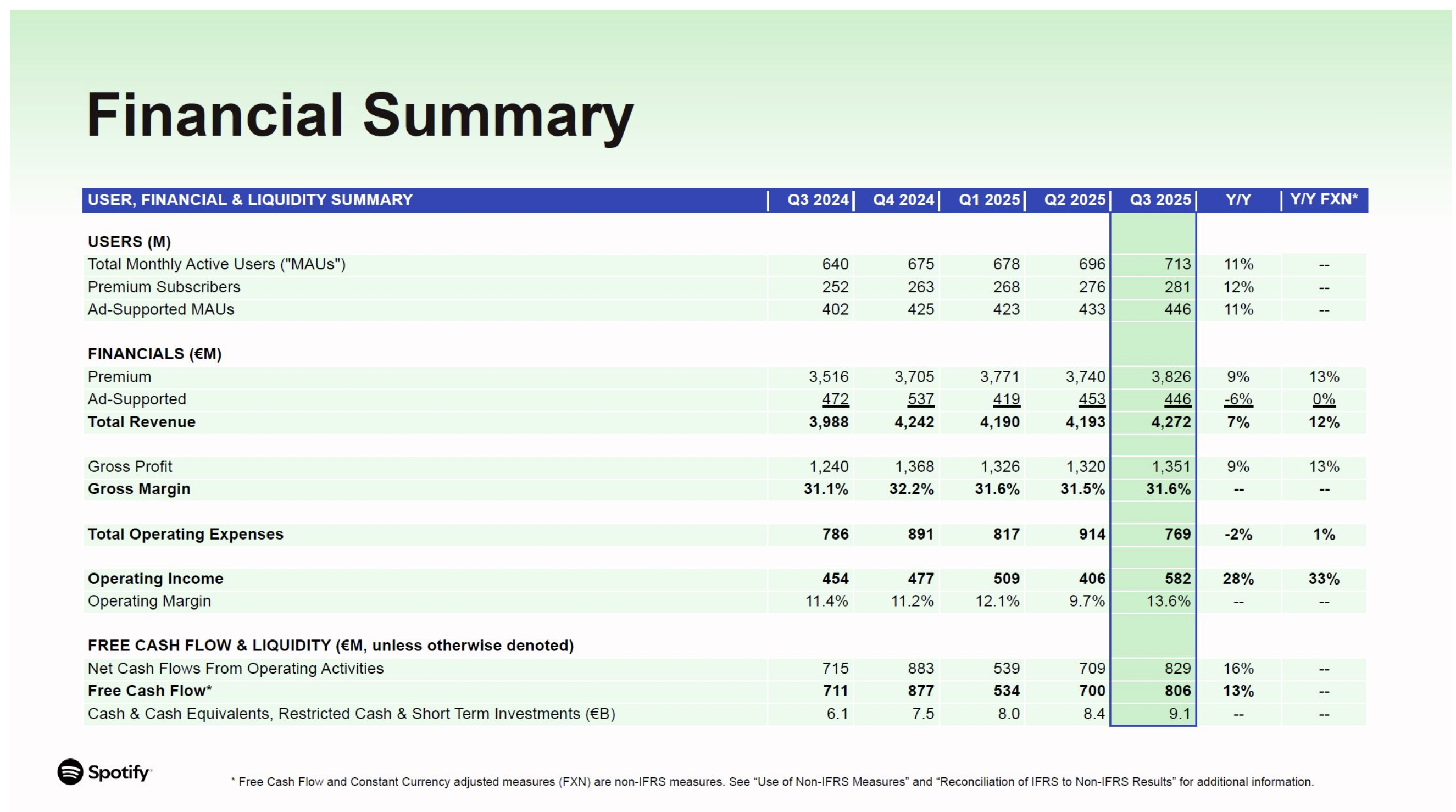This screenshot has height=812, width=1456.
Task: Click the FINANCIALS (€M) section heading
Action: pyautogui.click(x=154, y=354)
